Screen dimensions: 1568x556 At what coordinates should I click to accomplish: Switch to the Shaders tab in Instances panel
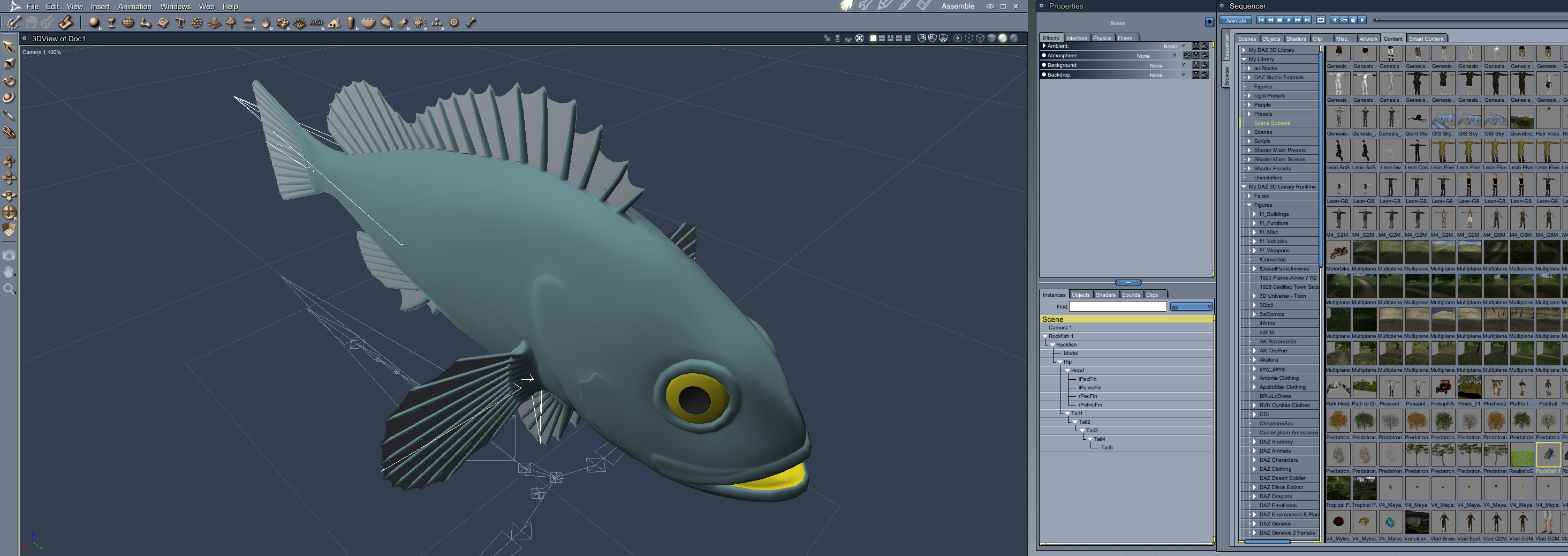point(1105,295)
